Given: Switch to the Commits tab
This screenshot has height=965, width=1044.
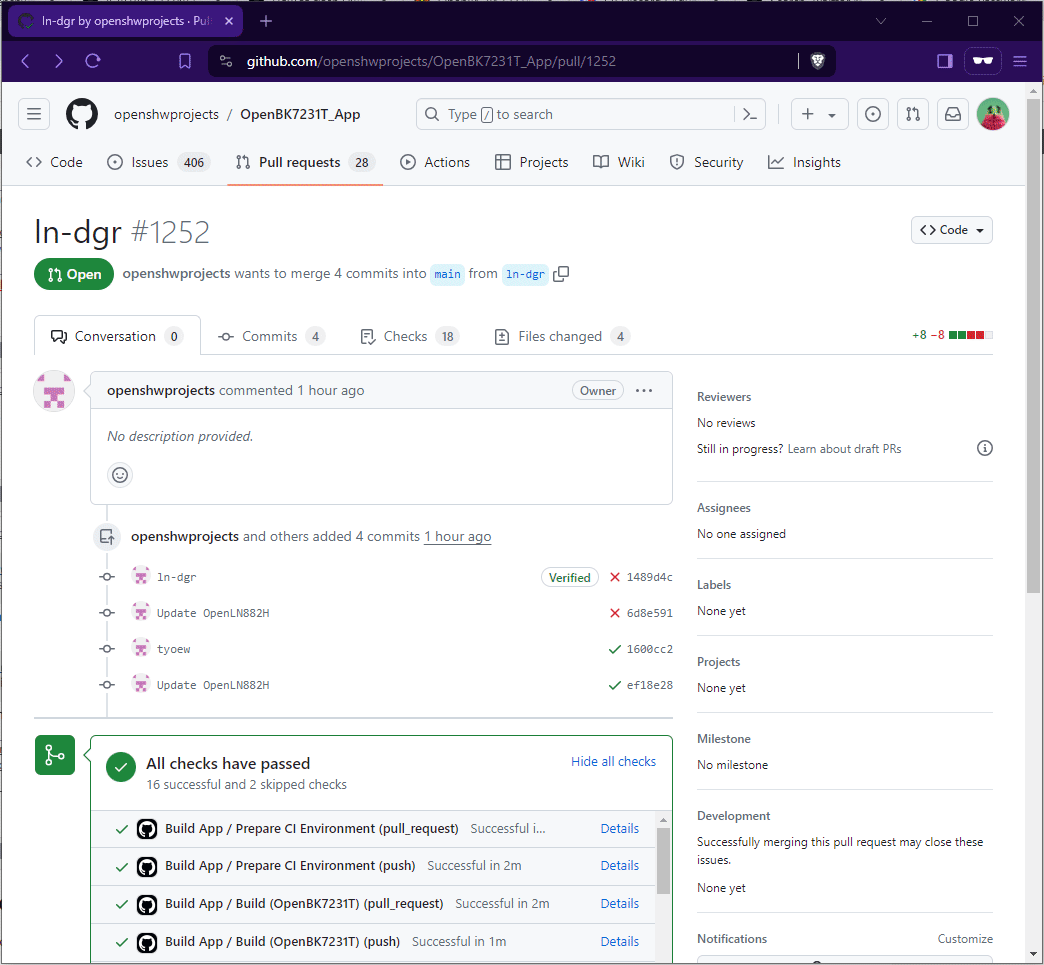Looking at the screenshot, I should click(x=271, y=337).
